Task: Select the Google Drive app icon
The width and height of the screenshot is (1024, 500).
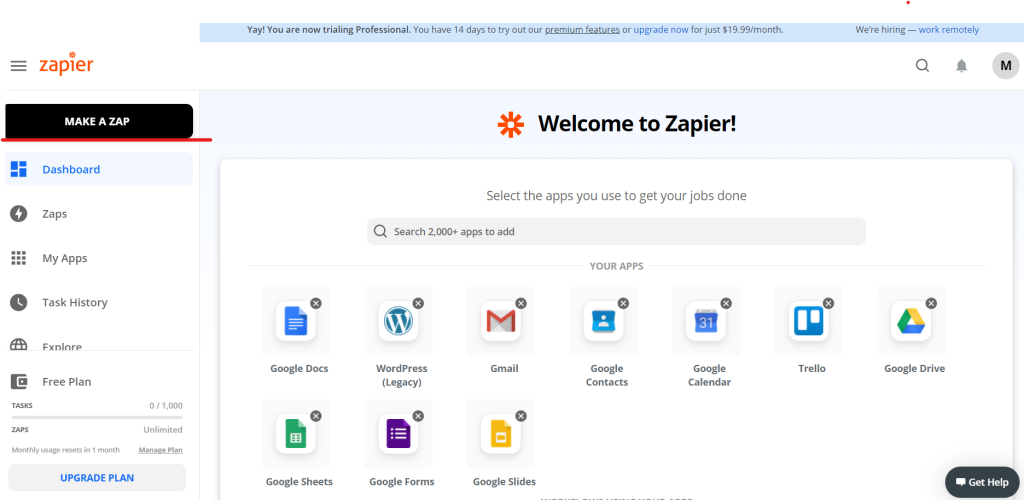Action: (x=911, y=321)
